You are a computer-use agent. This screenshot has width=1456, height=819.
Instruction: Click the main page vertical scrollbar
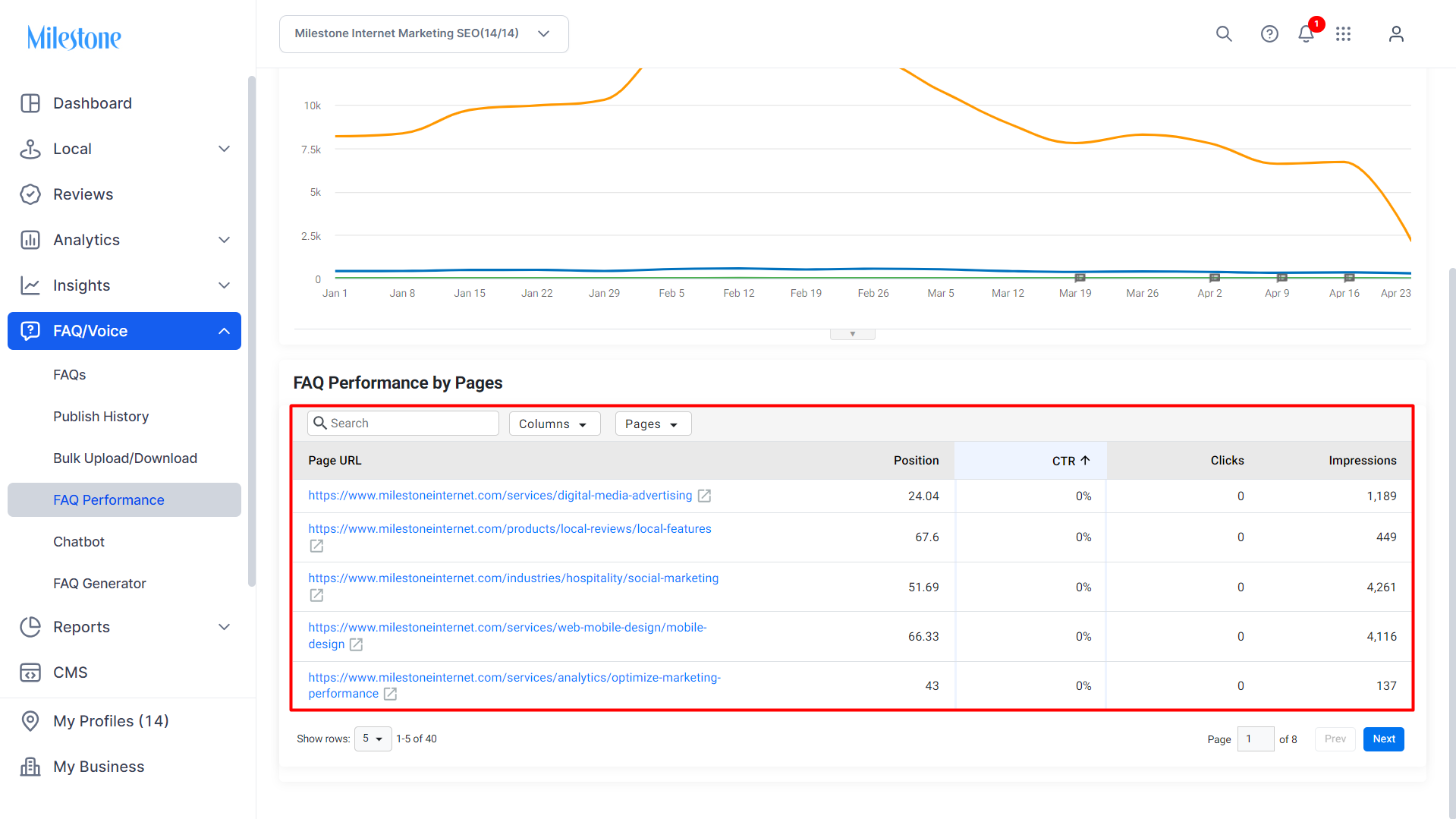point(1451,543)
